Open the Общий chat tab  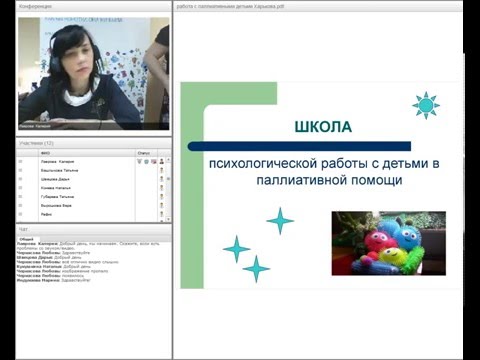tap(27, 239)
